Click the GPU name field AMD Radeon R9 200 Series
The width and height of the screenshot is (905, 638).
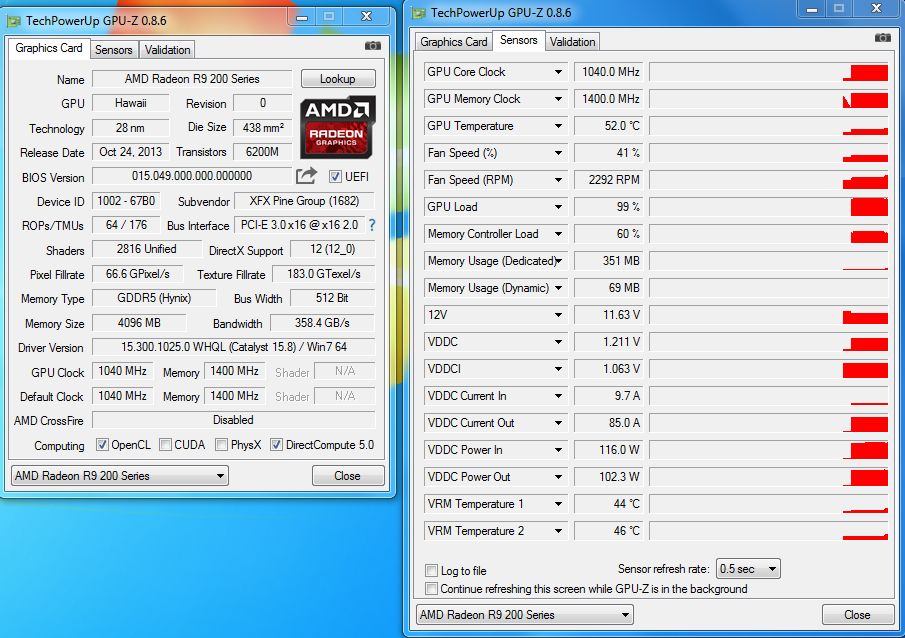click(192, 79)
